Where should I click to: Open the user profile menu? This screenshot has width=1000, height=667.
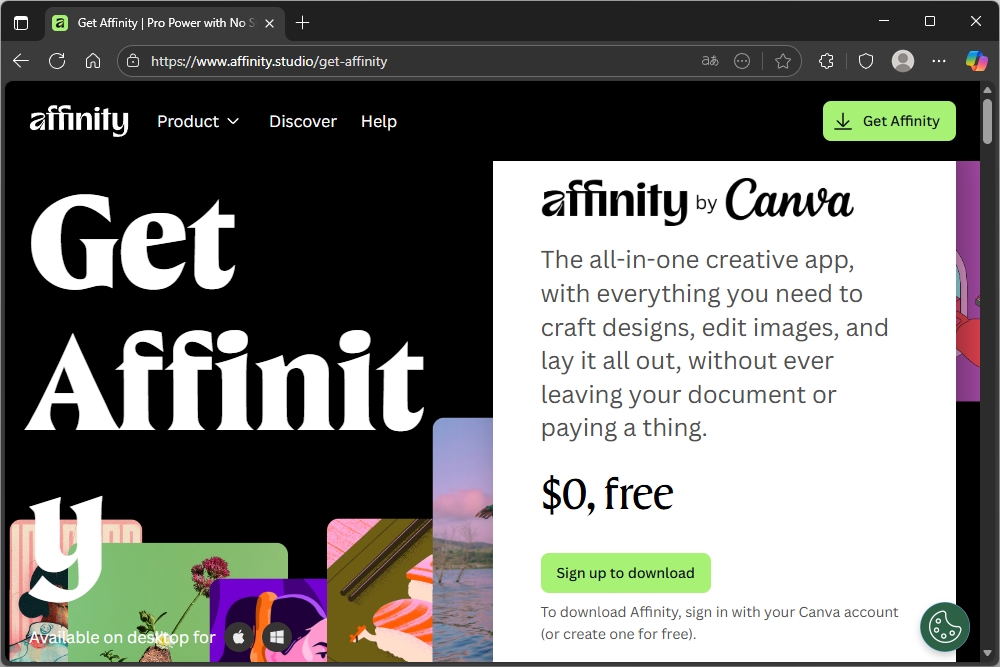(902, 61)
